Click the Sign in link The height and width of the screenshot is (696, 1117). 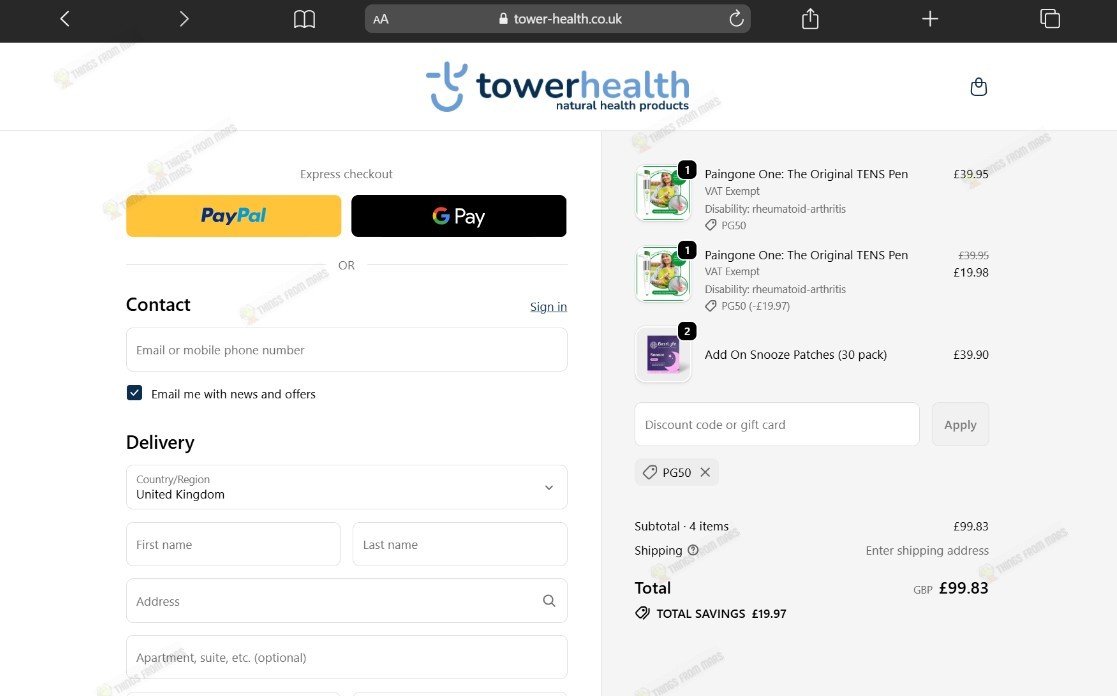(x=549, y=306)
